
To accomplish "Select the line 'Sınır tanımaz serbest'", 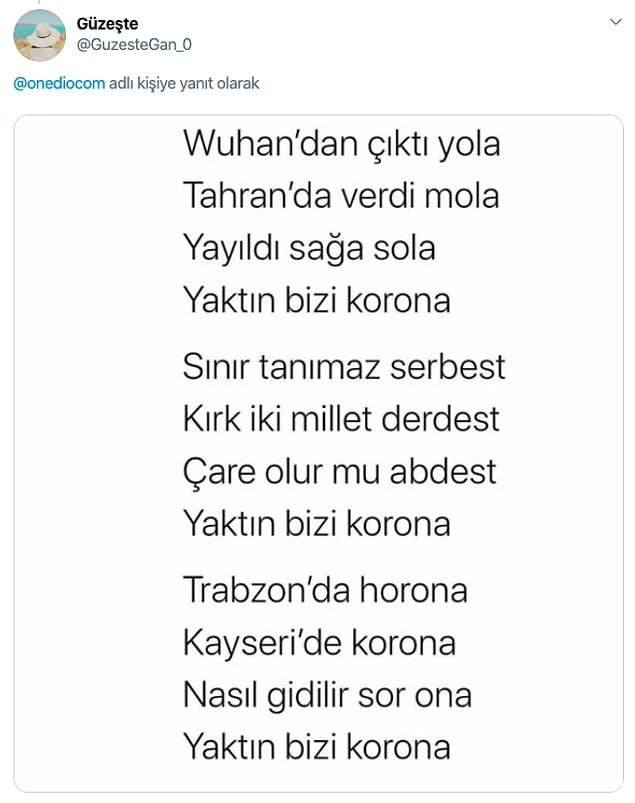I will pyautogui.click(x=344, y=367).
